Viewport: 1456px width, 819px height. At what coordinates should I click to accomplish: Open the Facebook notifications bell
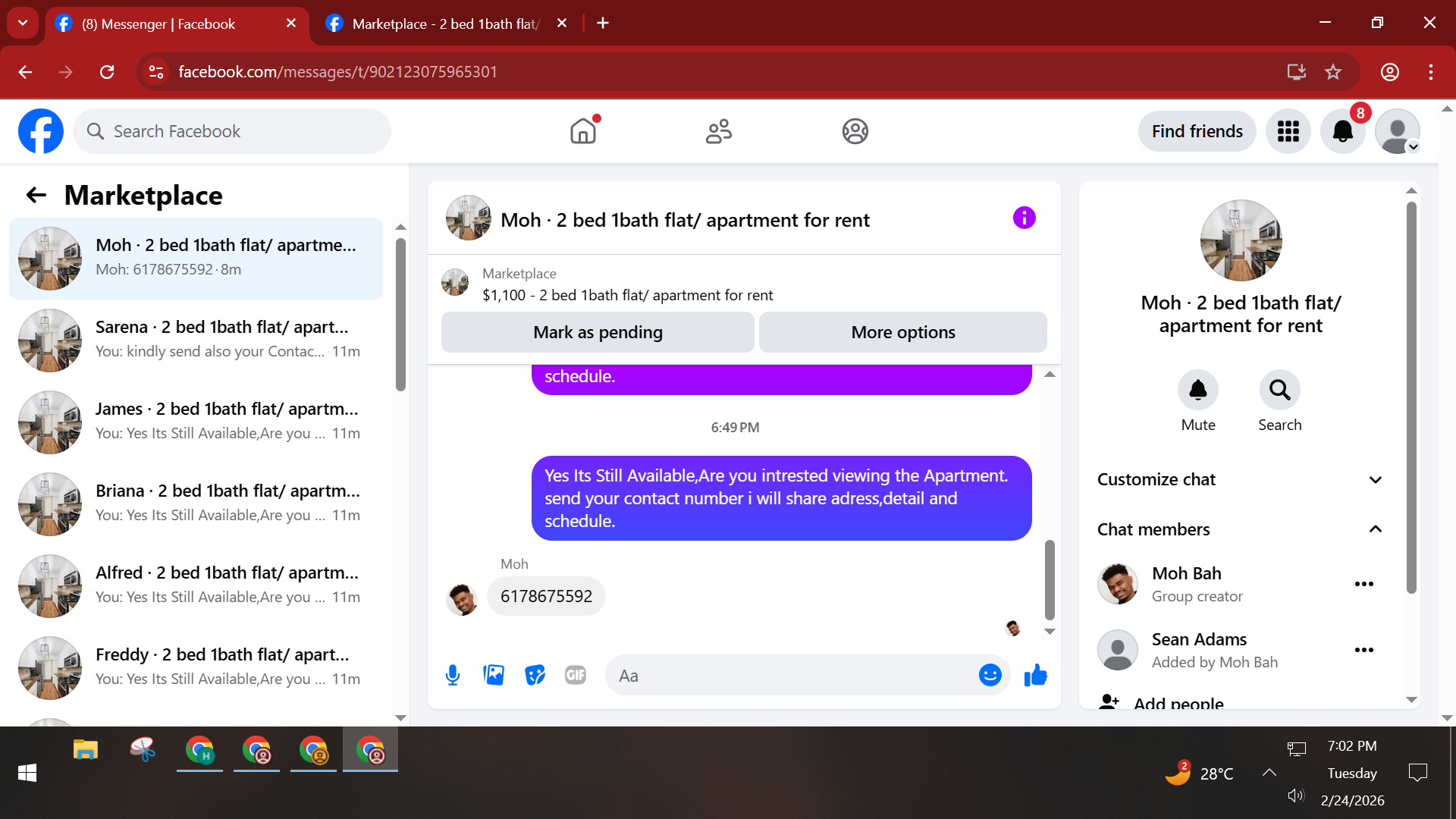point(1342,131)
